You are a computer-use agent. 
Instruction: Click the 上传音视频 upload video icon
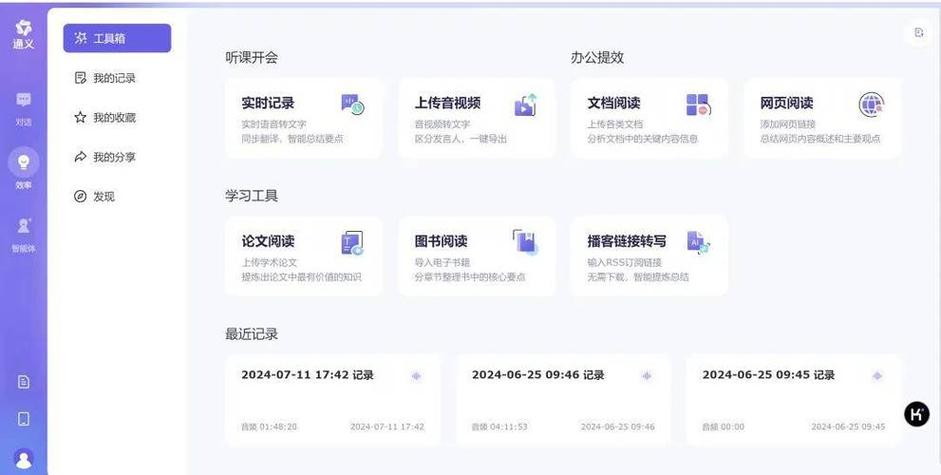pyautogui.click(x=525, y=105)
